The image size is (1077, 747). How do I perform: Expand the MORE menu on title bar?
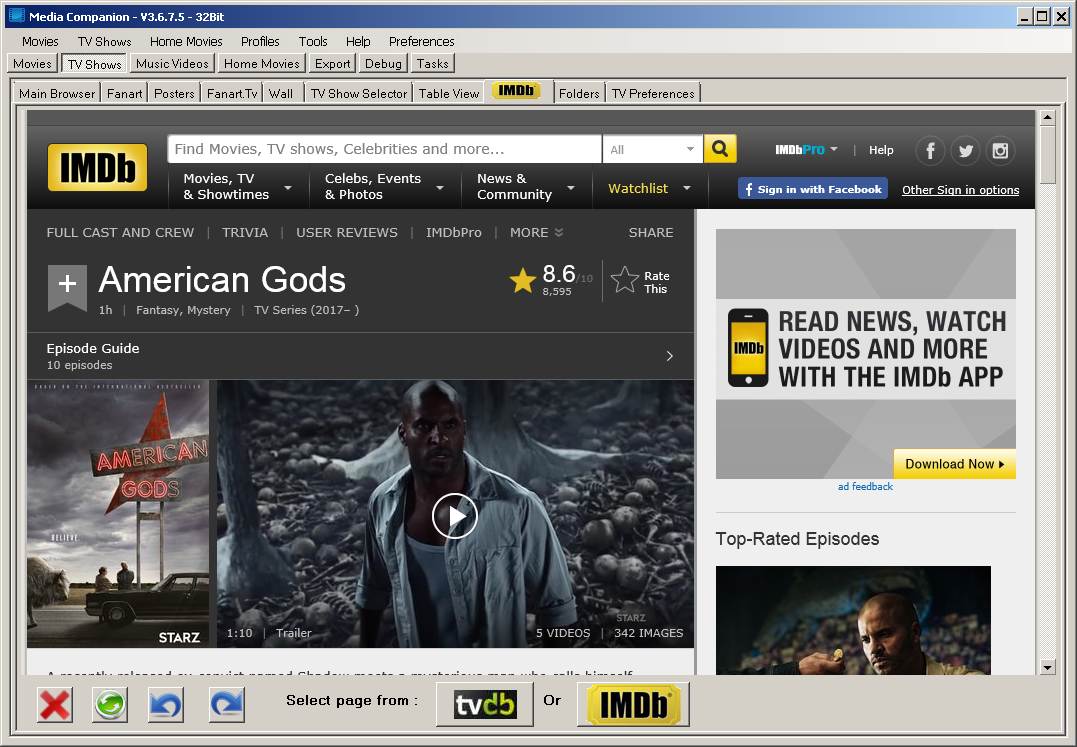pyautogui.click(x=536, y=233)
